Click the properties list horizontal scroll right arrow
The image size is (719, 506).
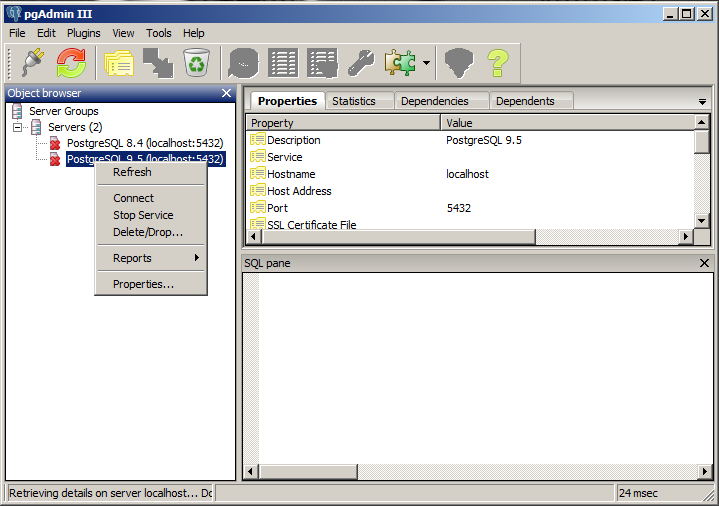(x=686, y=237)
